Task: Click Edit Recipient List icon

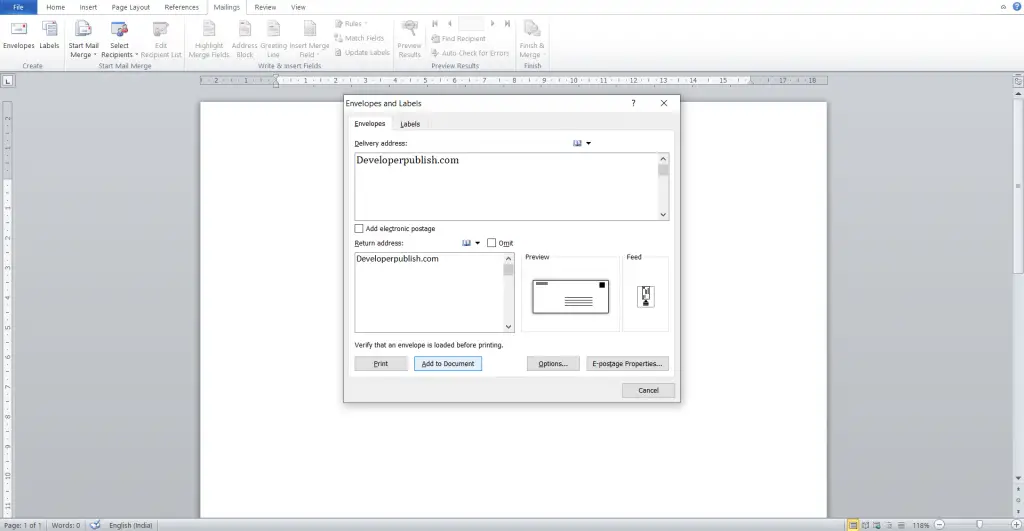Action: pos(161,39)
